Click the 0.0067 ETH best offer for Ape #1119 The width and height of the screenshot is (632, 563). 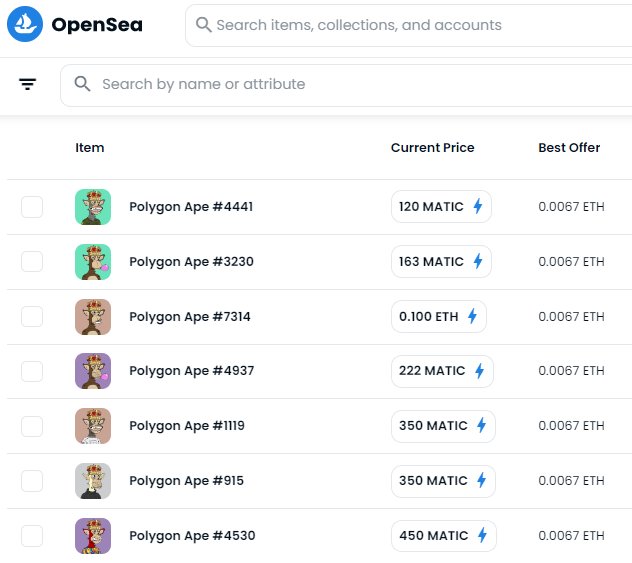(571, 426)
